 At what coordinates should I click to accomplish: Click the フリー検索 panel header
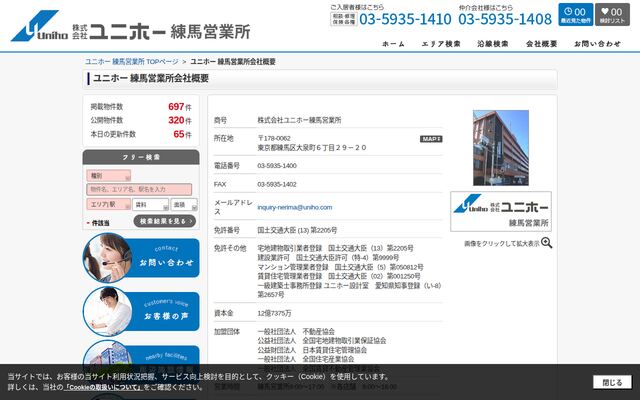click(141, 157)
